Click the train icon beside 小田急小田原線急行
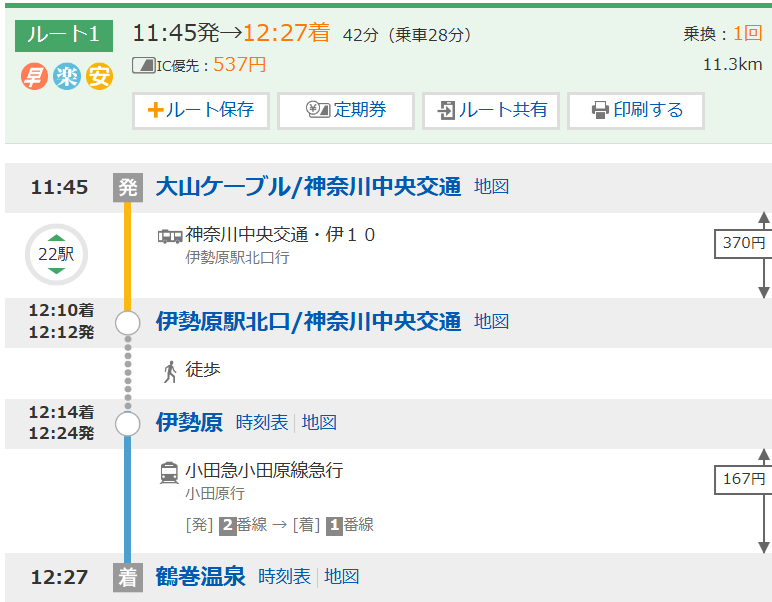 point(170,472)
